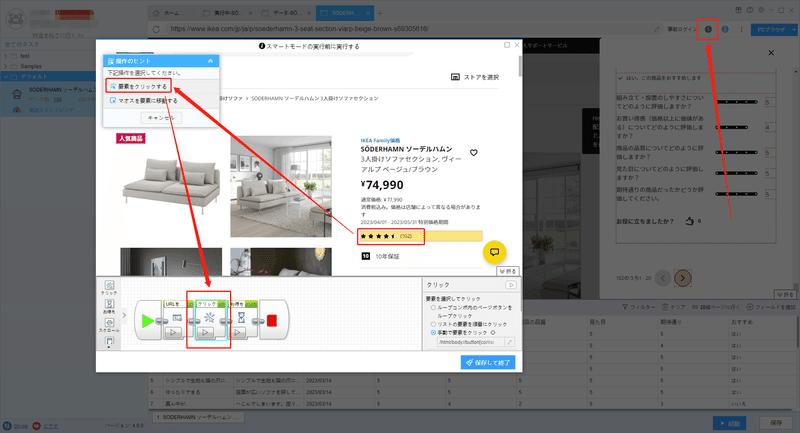
Task: Choose 要素をクリックする in the hint panel
Action: [138, 86]
